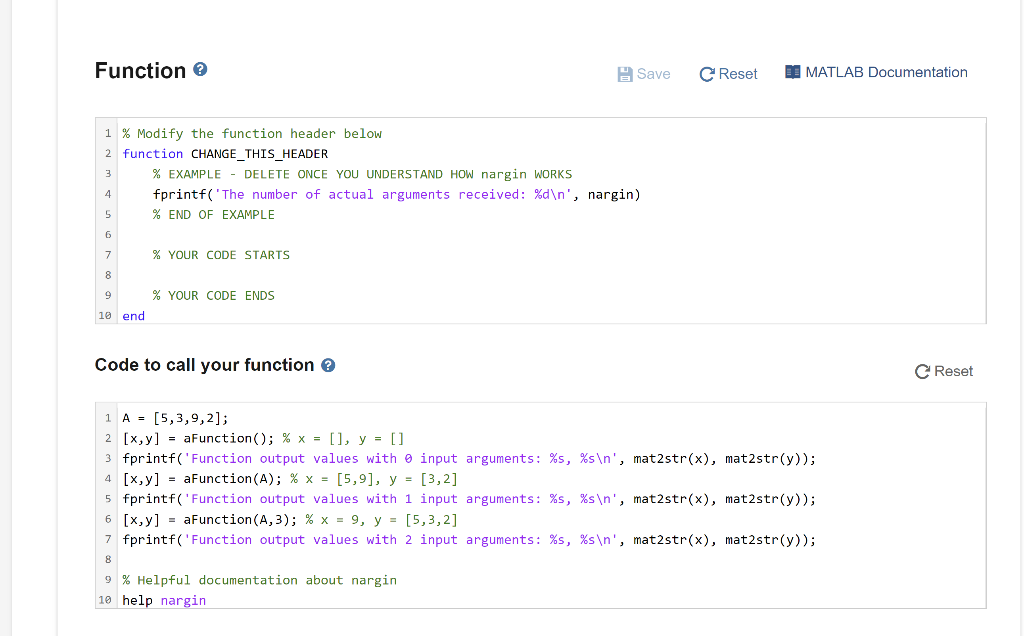Reset the code that calls your function
The height and width of the screenshot is (636, 1024).
(x=943, y=370)
